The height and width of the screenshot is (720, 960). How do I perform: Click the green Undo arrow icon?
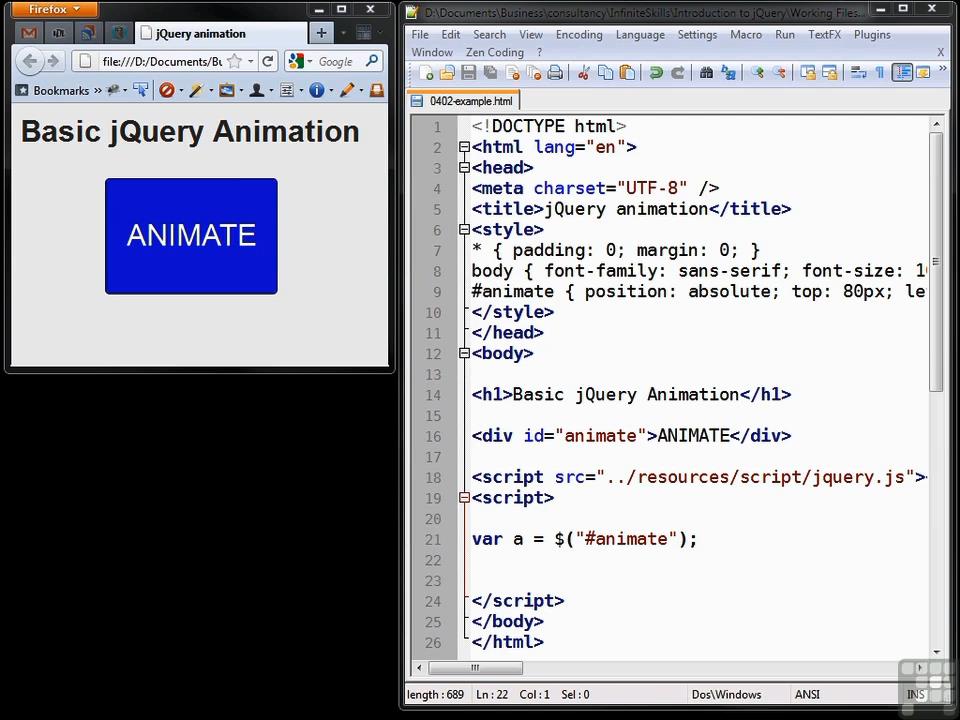(656, 73)
